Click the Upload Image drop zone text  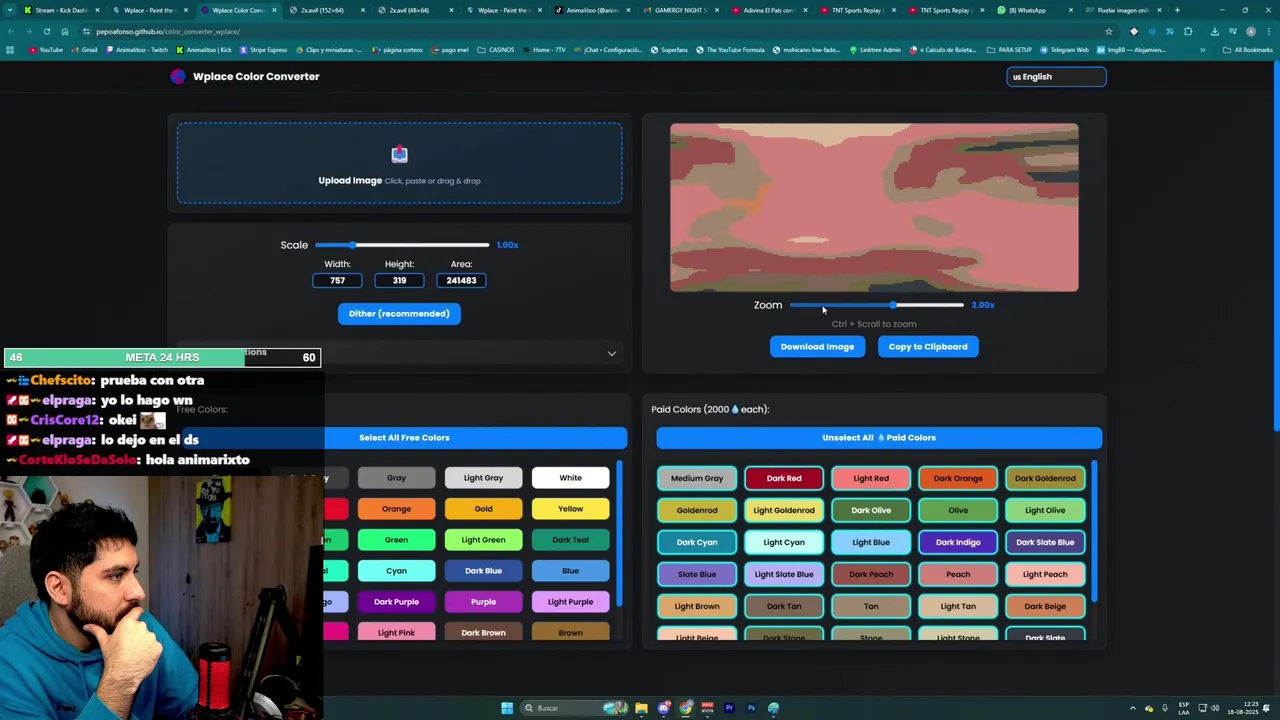pyautogui.click(x=350, y=181)
